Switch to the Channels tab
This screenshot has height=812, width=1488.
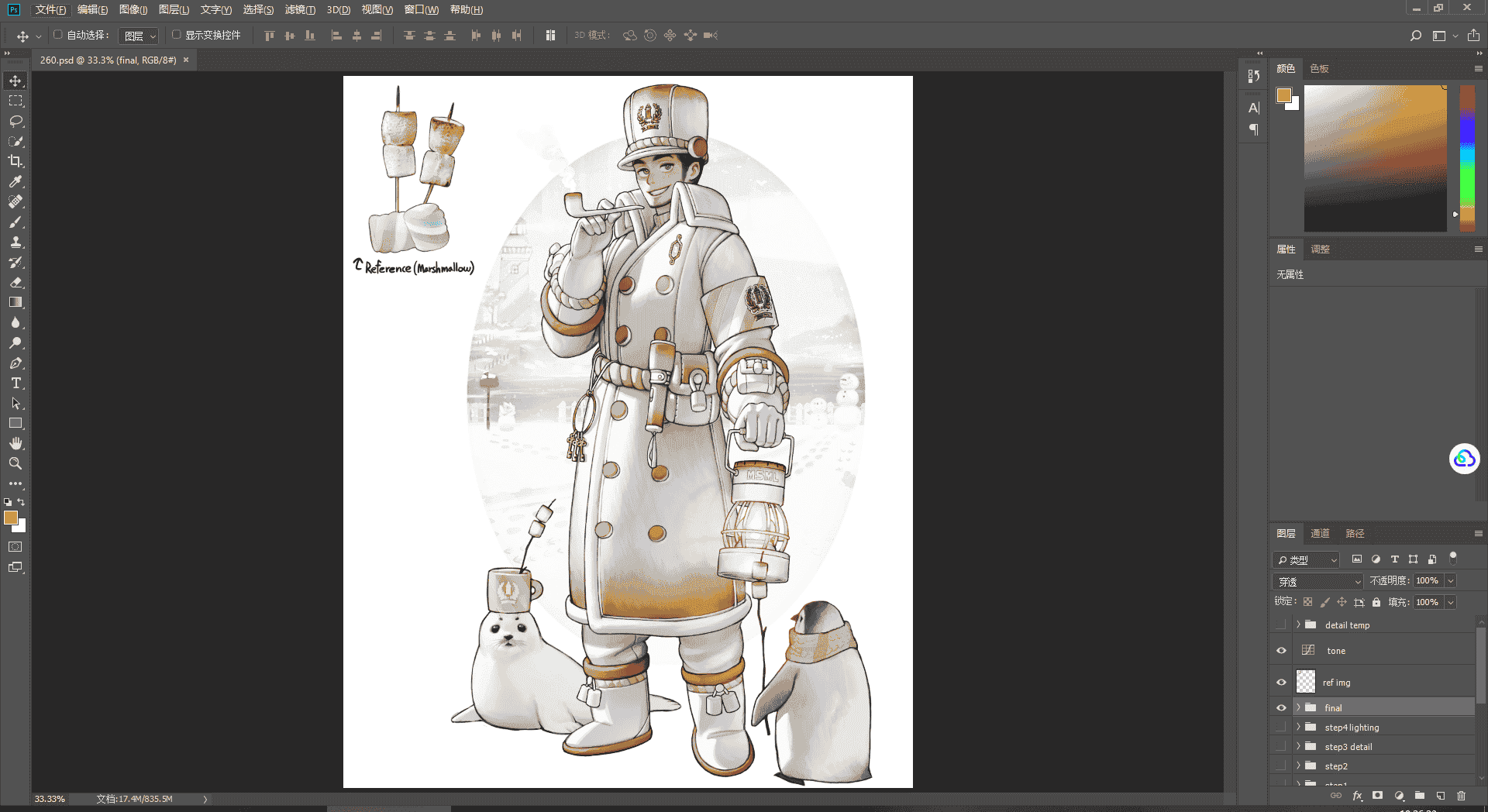pyautogui.click(x=1320, y=533)
